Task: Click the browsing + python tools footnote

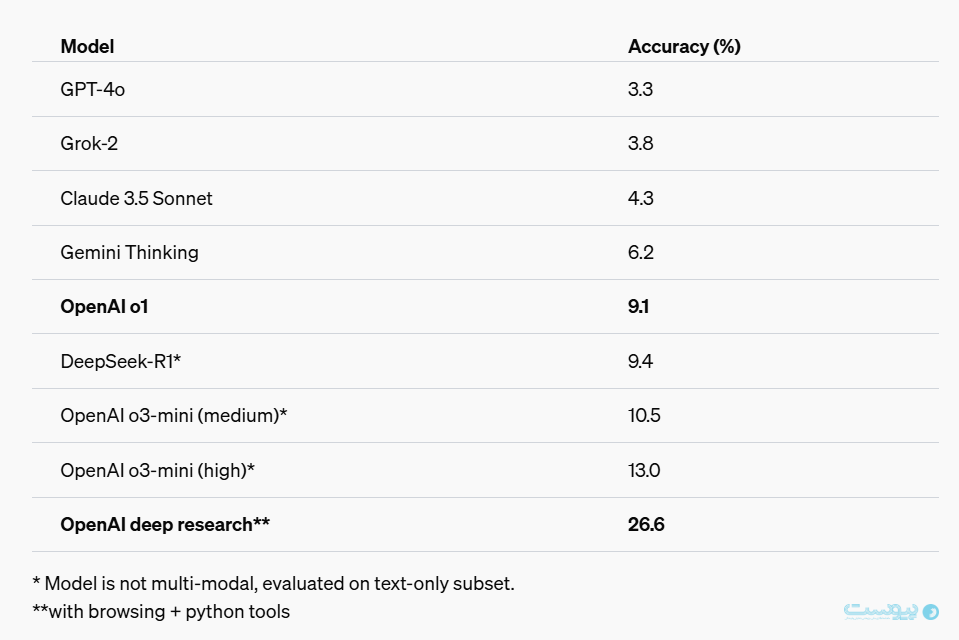Action: (161, 612)
